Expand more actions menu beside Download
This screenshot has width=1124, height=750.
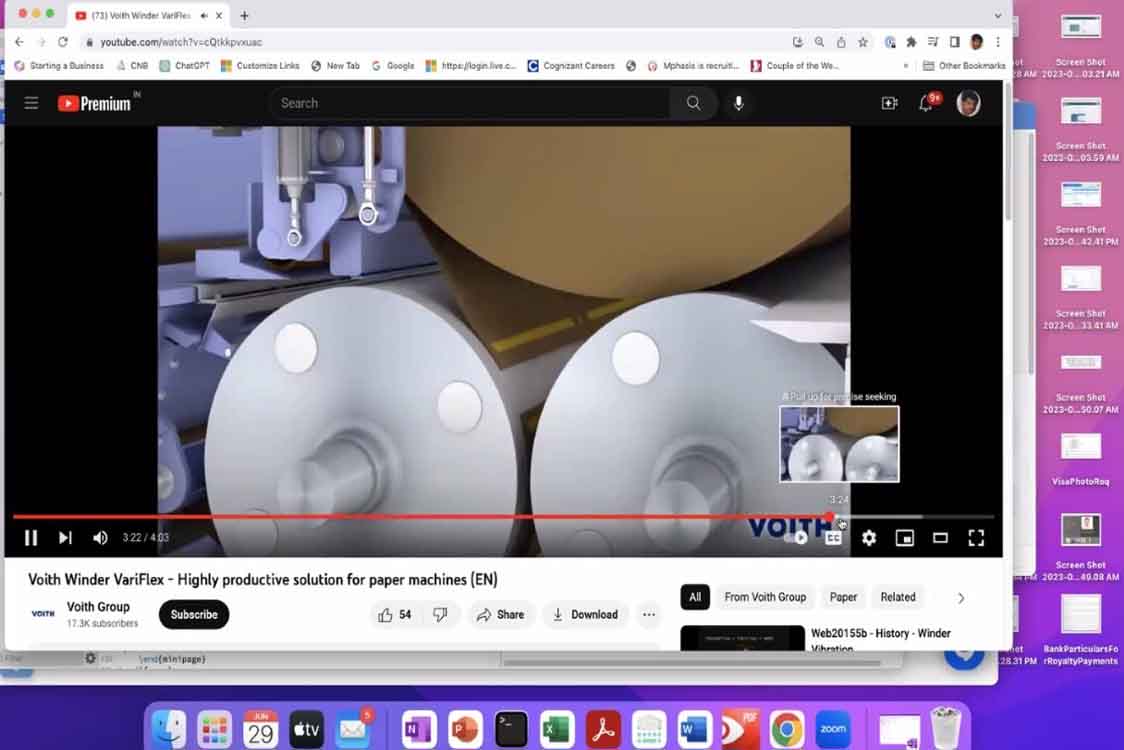[x=649, y=615]
